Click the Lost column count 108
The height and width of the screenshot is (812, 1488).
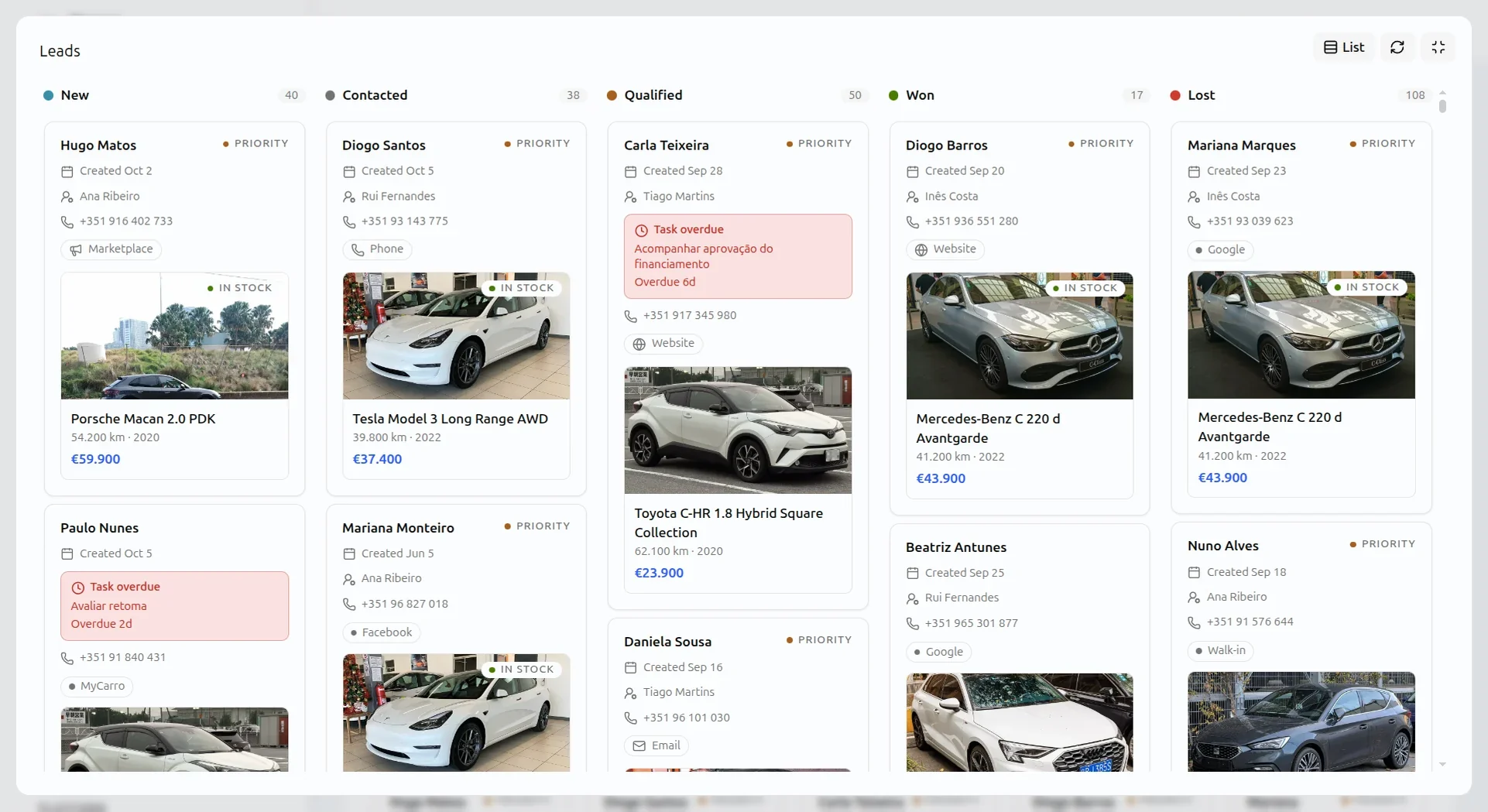pyautogui.click(x=1415, y=95)
